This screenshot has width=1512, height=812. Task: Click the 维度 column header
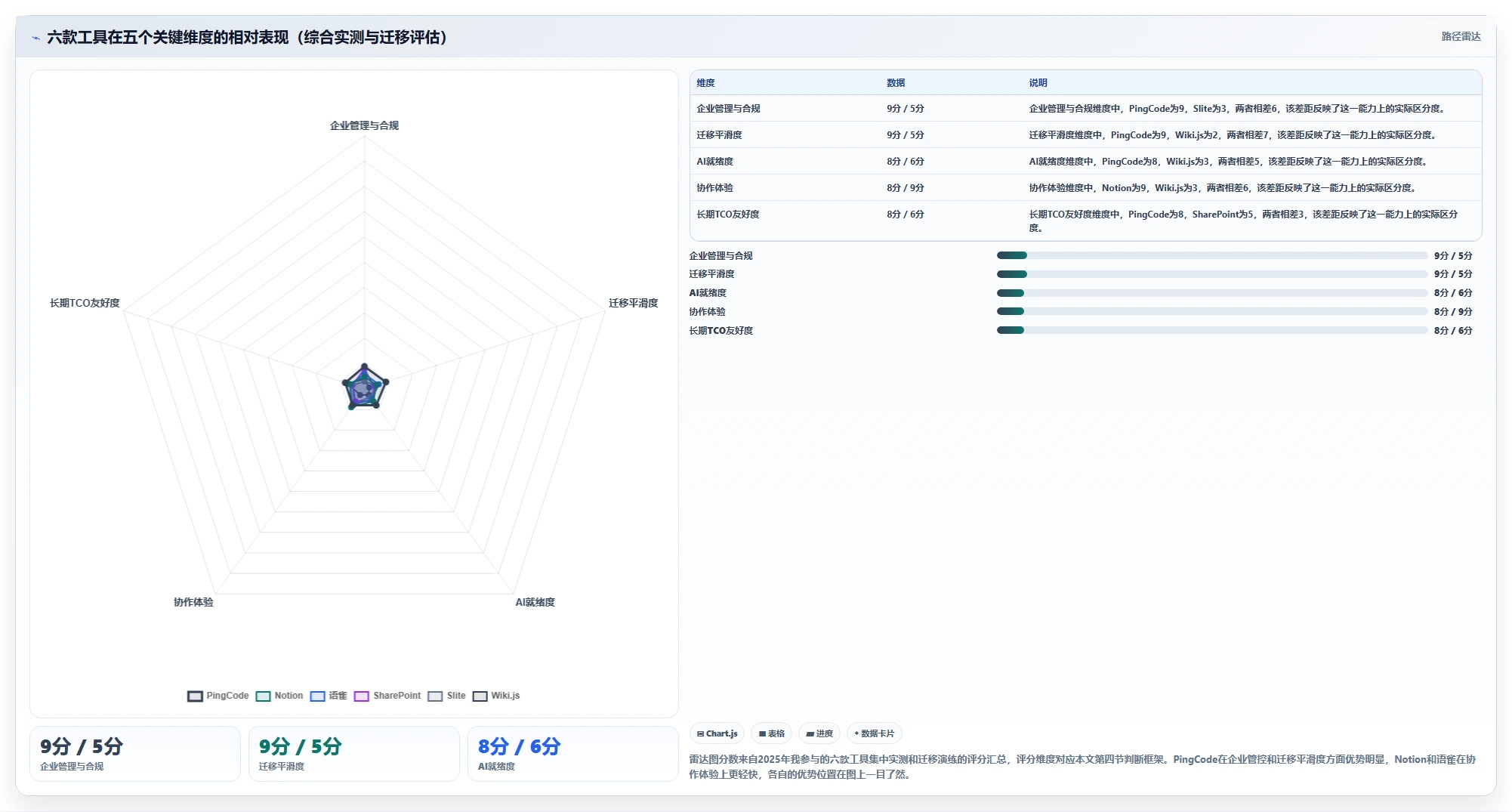(x=705, y=83)
